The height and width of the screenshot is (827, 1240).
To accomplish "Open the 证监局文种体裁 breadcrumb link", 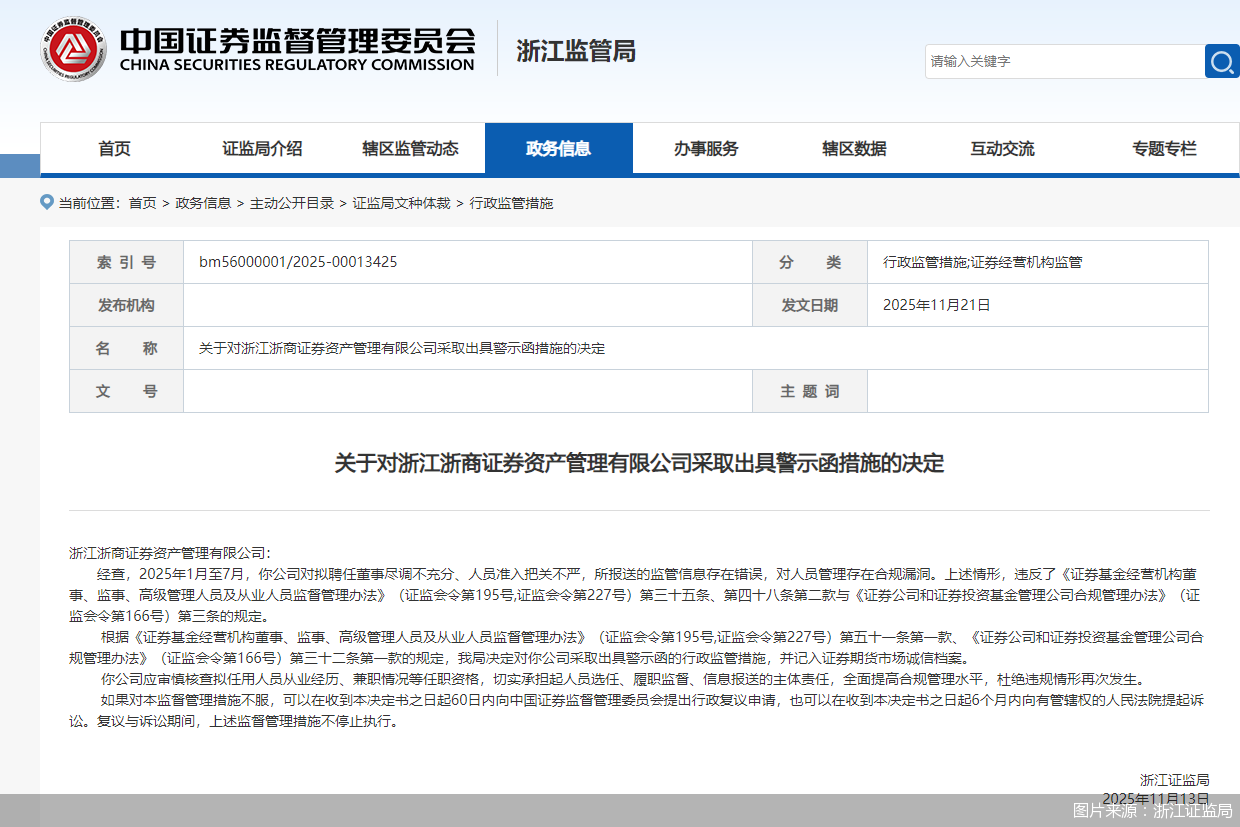I will [401, 202].
